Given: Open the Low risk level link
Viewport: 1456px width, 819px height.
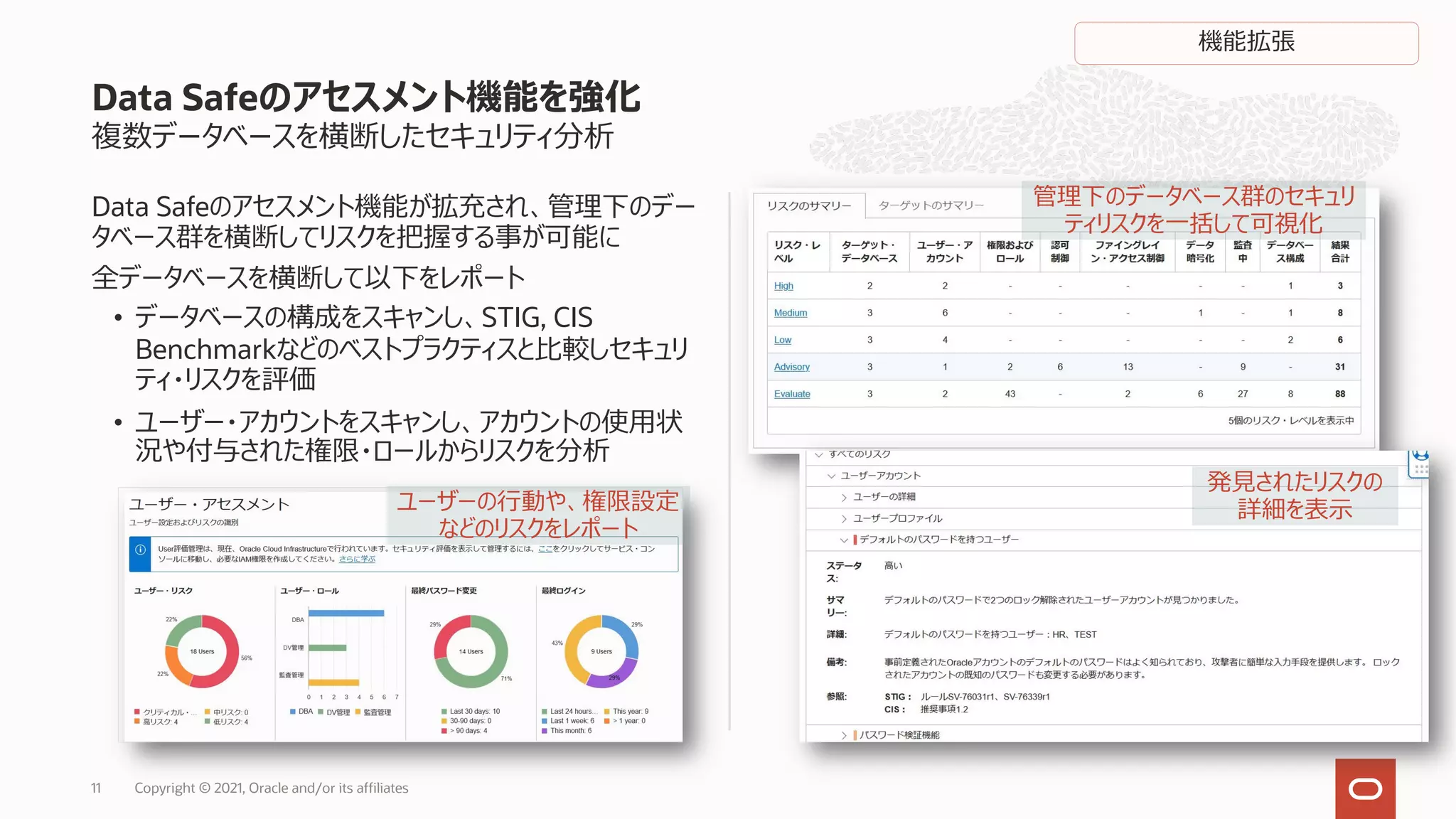Looking at the screenshot, I should (x=783, y=340).
